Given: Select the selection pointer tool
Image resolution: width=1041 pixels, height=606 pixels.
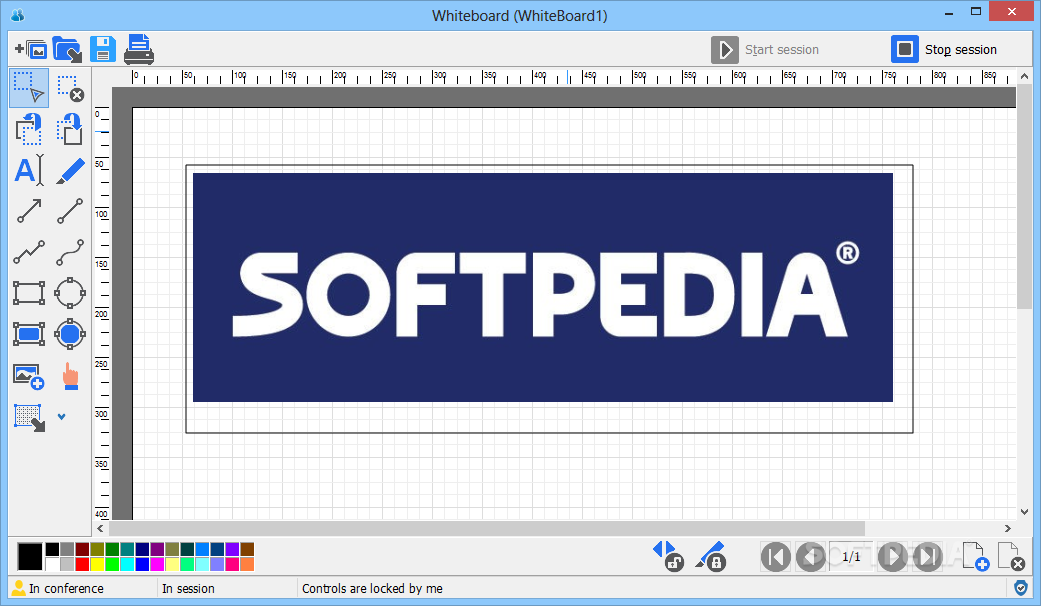Looking at the screenshot, I should point(29,88).
